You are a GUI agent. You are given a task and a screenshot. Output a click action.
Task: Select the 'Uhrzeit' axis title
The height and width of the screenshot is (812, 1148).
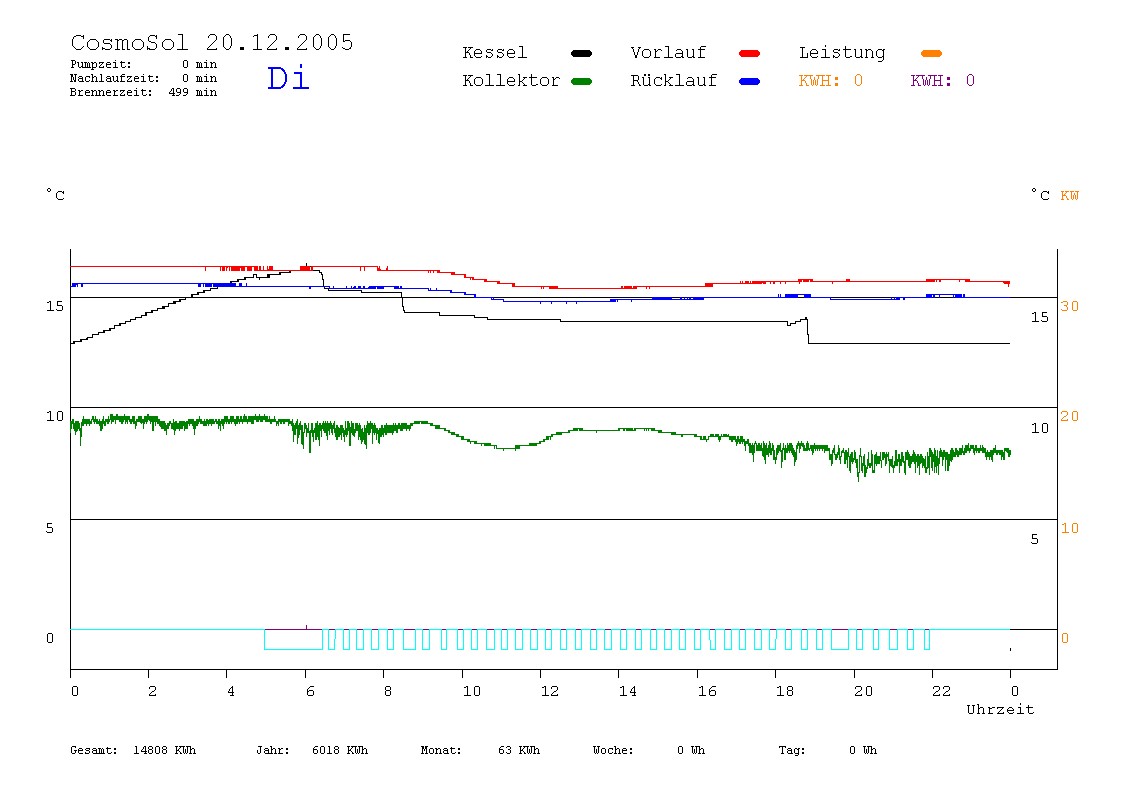(1000, 709)
